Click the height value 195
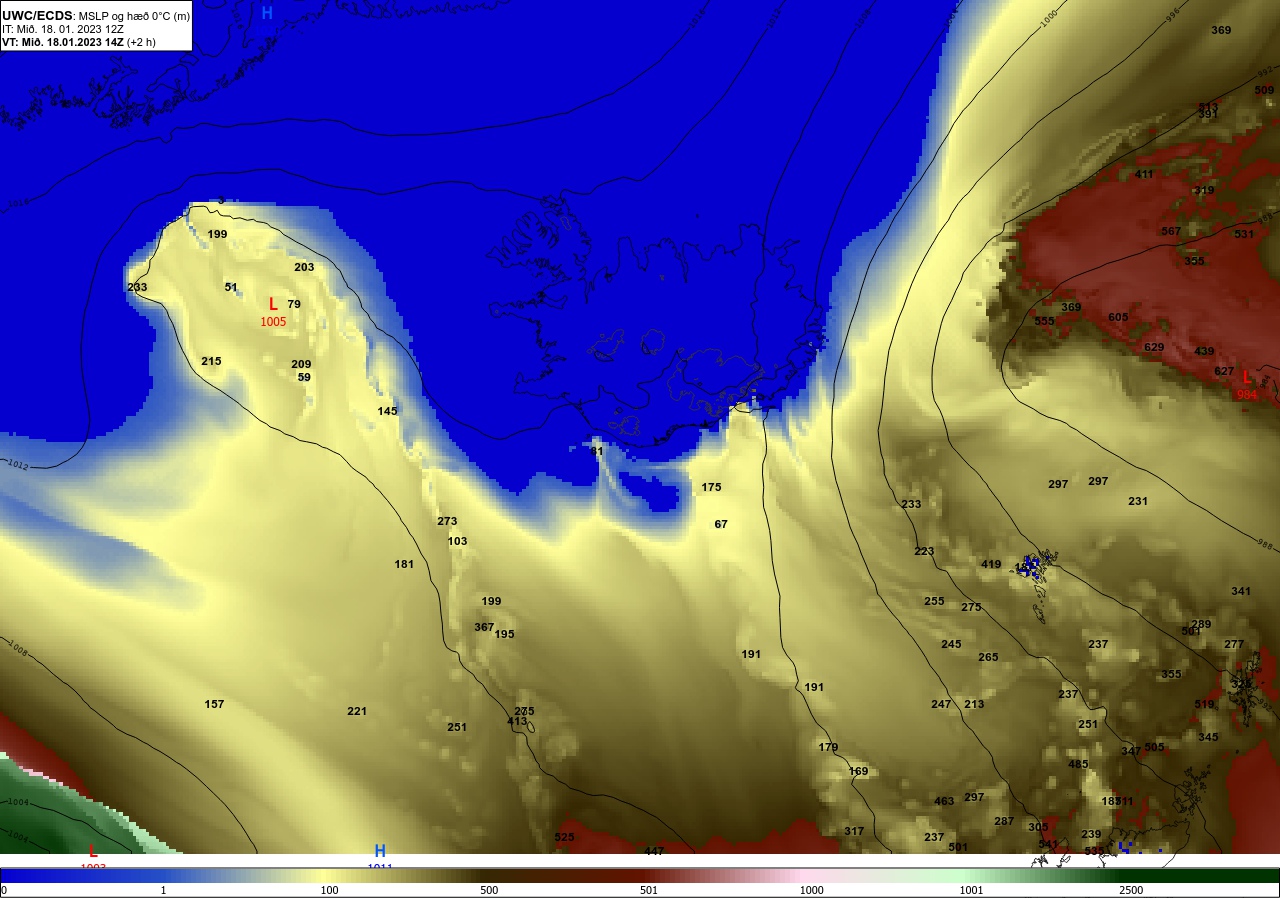 click(x=504, y=634)
